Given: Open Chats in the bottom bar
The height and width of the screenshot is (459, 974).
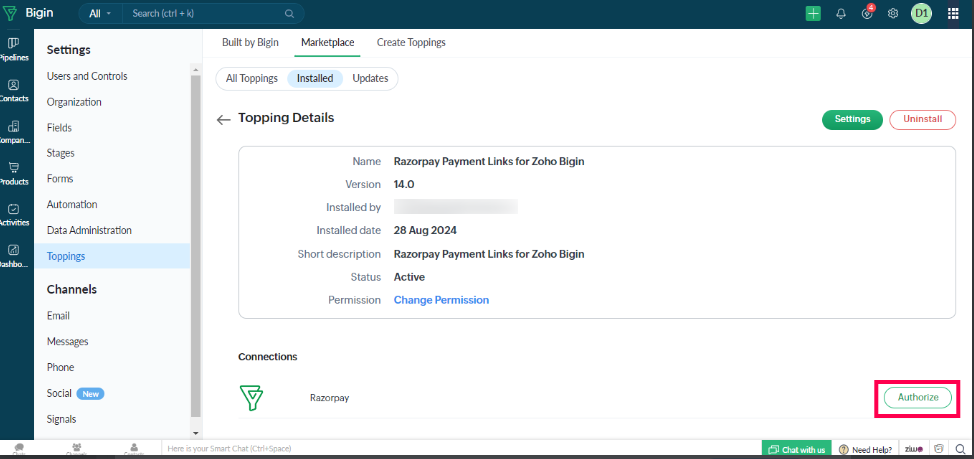Looking at the screenshot, I should click(19, 448).
